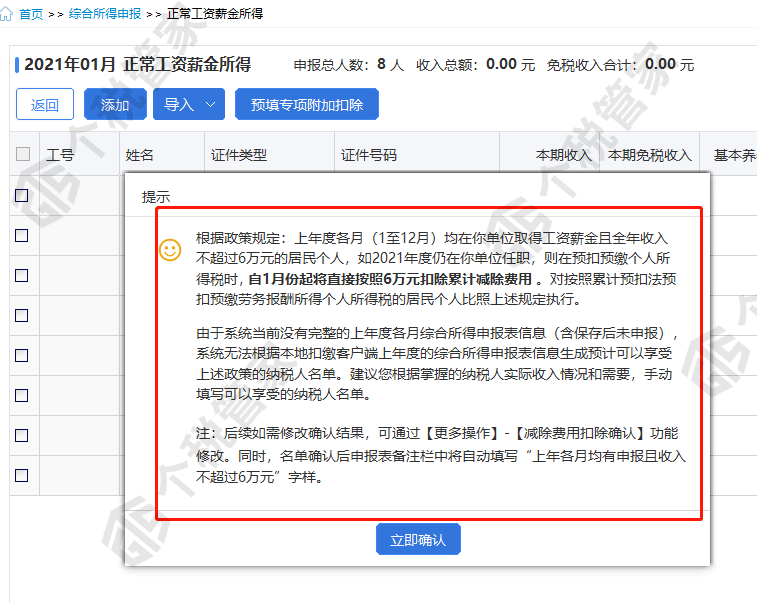The width and height of the screenshot is (757, 603).
Task: Toggle the select-all header checkbox
Action: [23, 154]
